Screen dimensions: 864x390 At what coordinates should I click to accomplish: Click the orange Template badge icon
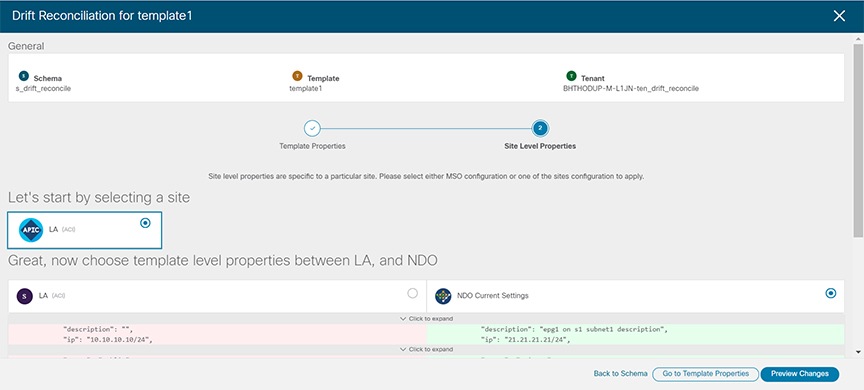click(x=297, y=76)
